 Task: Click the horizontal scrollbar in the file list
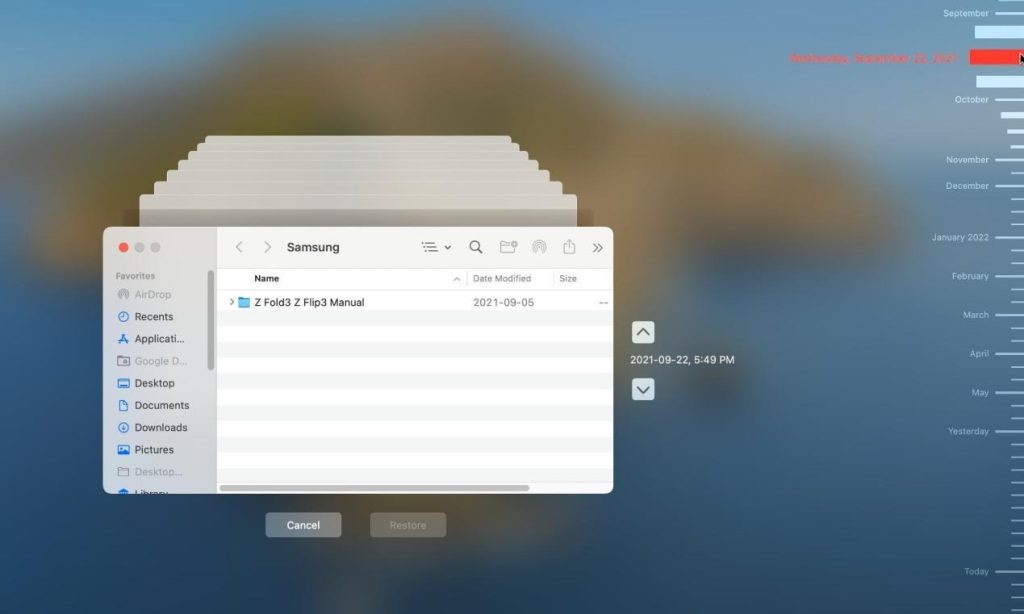pyautogui.click(x=374, y=488)
